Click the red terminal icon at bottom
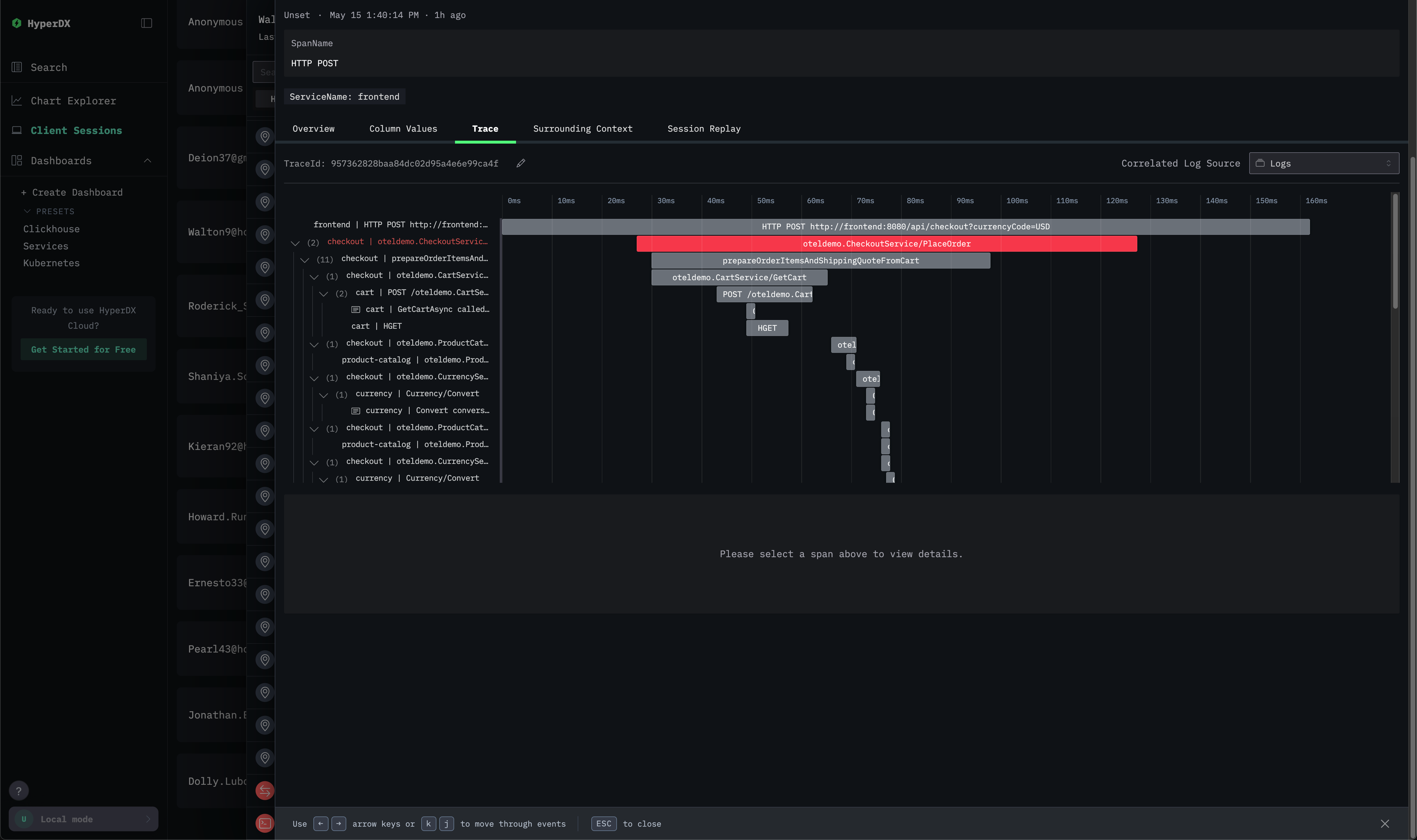 (264, 823)
